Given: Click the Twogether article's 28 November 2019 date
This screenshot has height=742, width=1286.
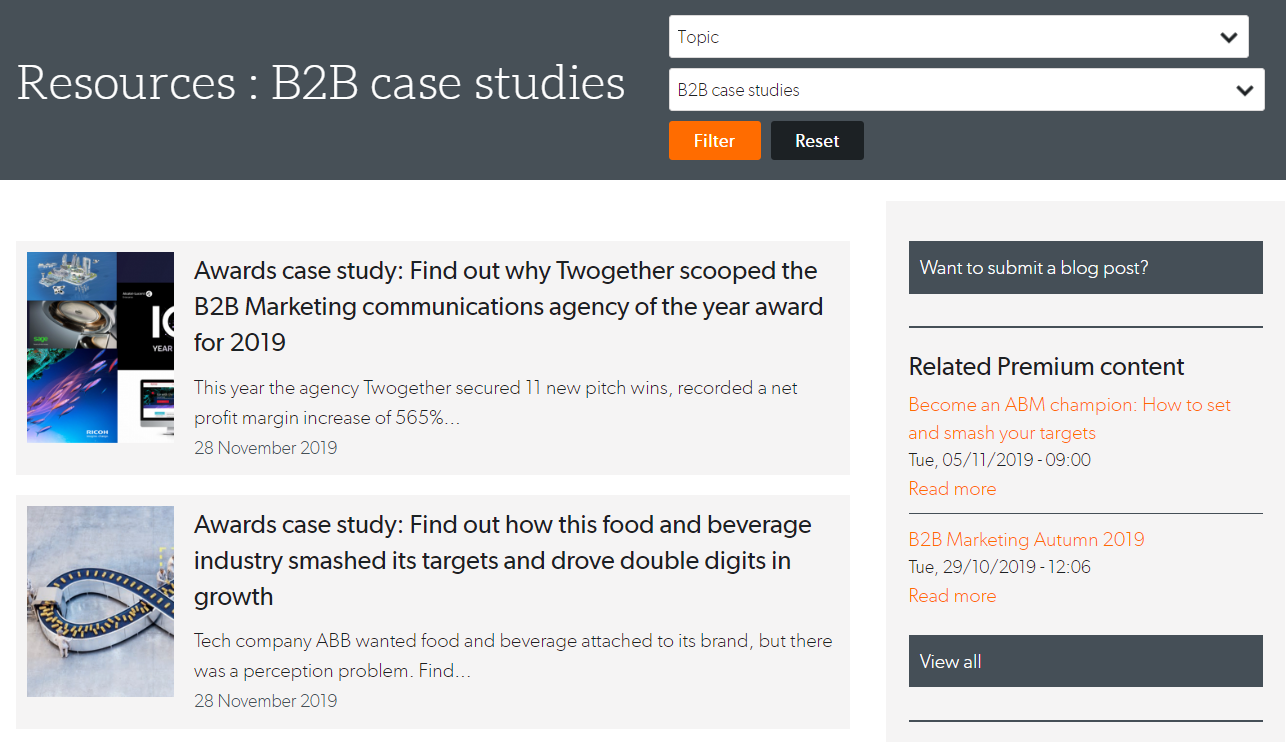Looking at the screenshot, I should 266,447.
